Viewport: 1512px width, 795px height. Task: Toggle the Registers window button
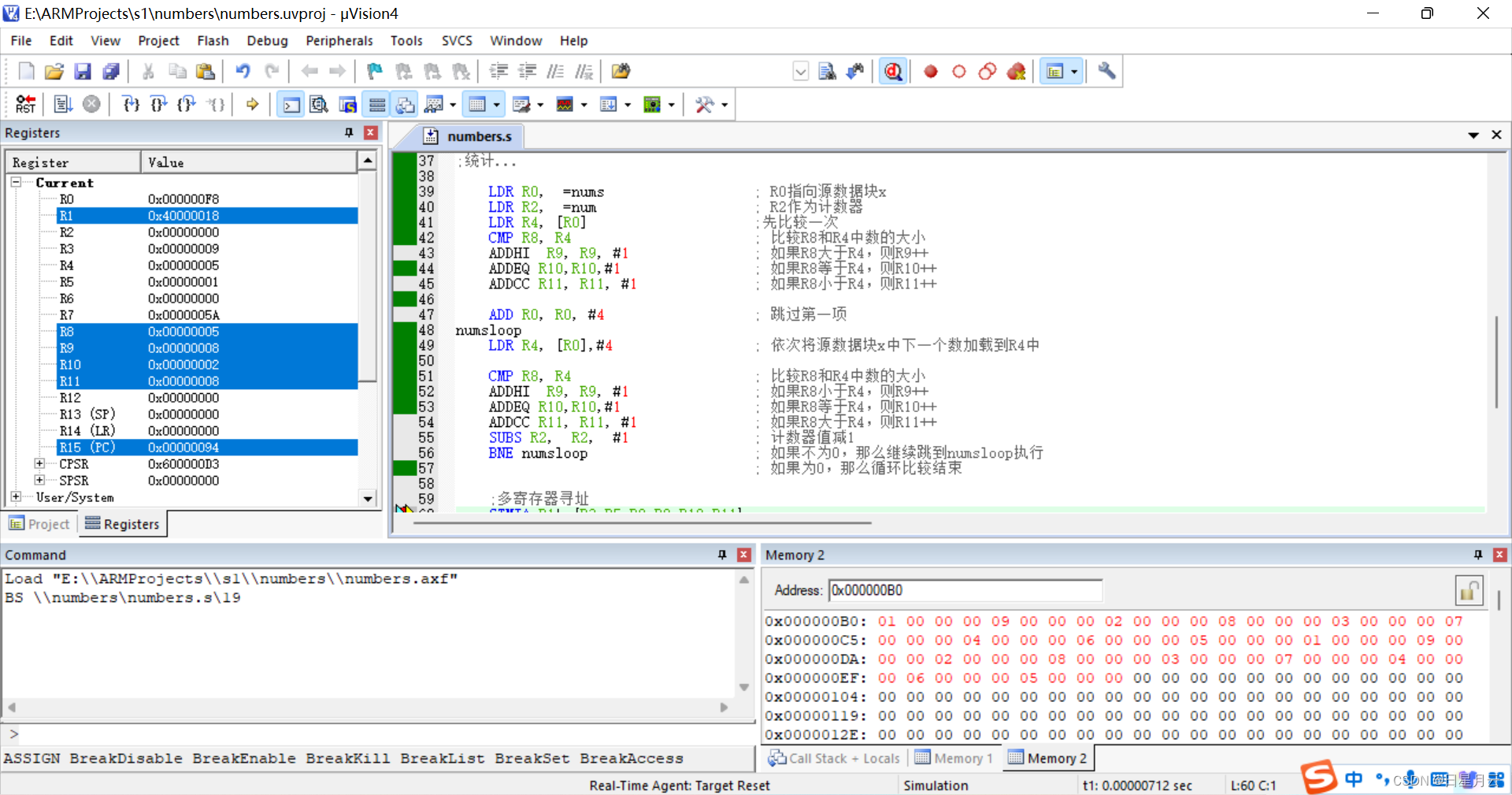[x=377, y=104]
